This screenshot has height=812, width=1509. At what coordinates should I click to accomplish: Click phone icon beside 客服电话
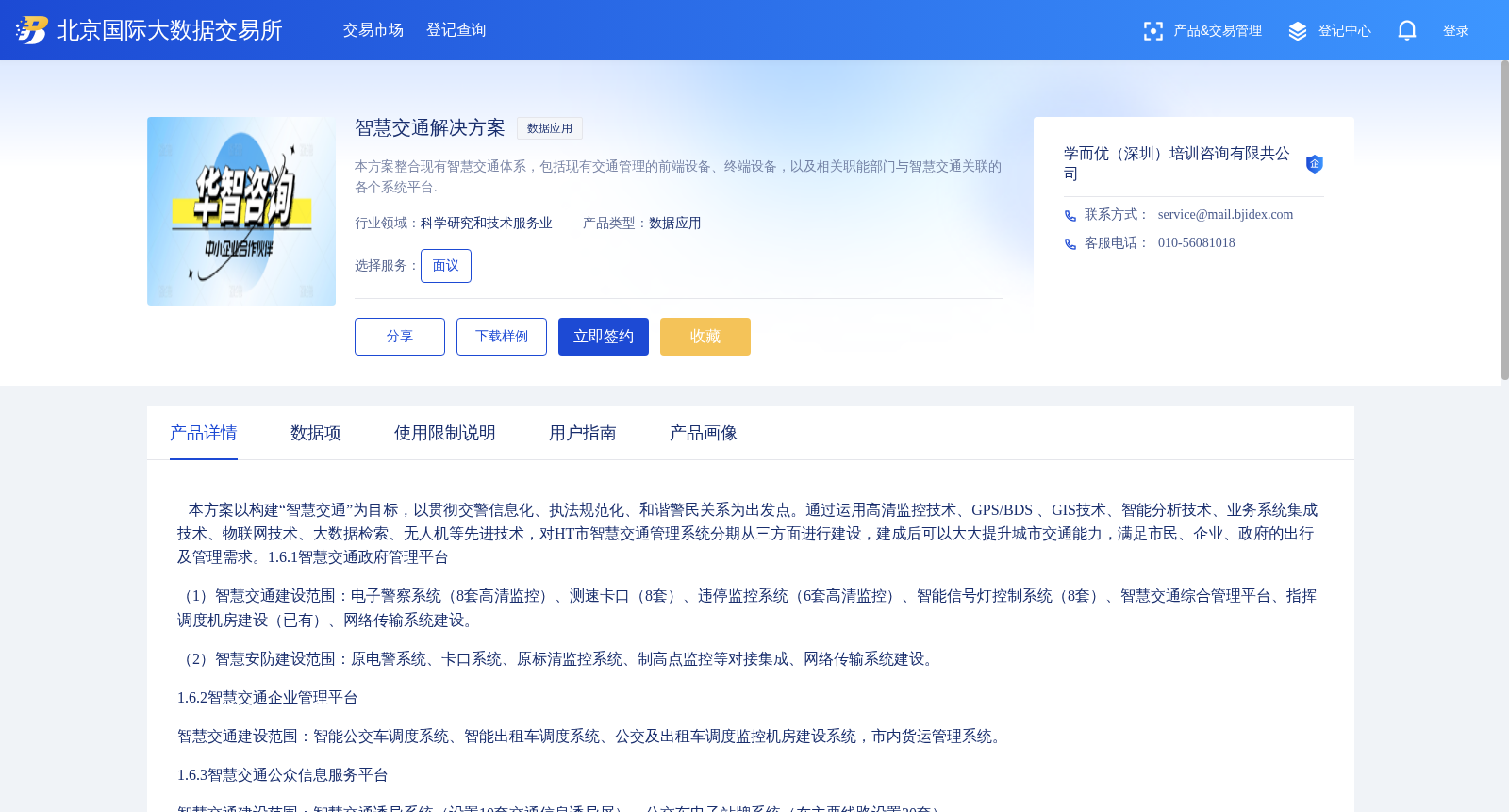click(x=1070, y=244)
